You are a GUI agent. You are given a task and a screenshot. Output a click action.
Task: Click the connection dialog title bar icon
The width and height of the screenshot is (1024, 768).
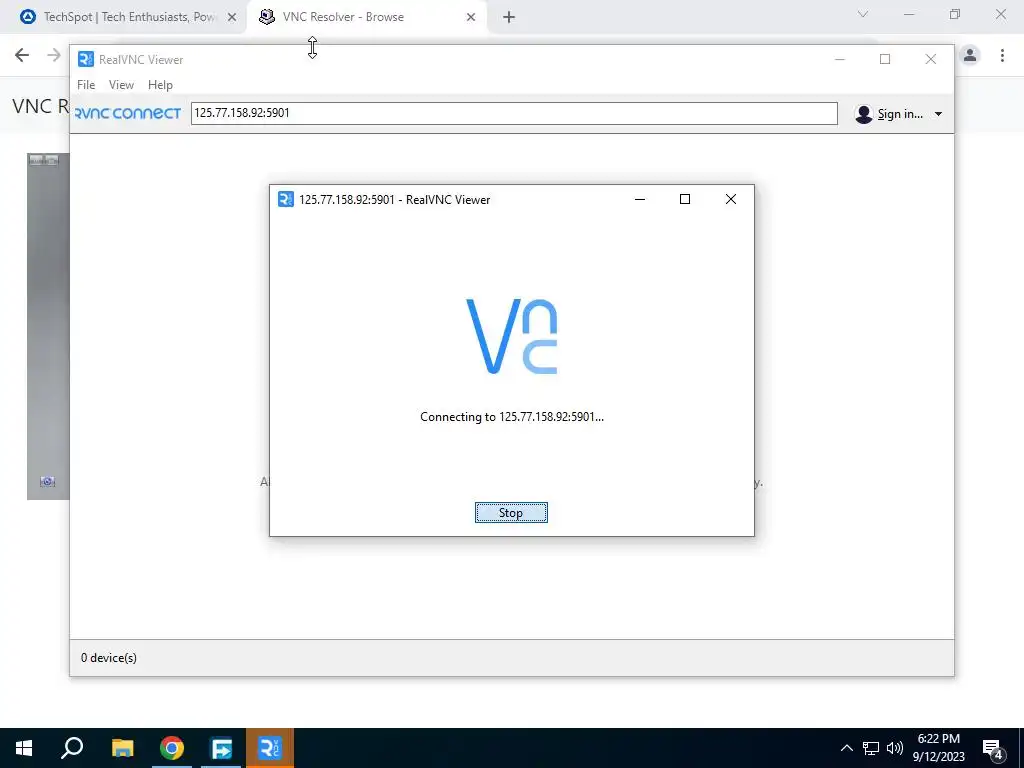pyautogui.click(x=285, y=199)
